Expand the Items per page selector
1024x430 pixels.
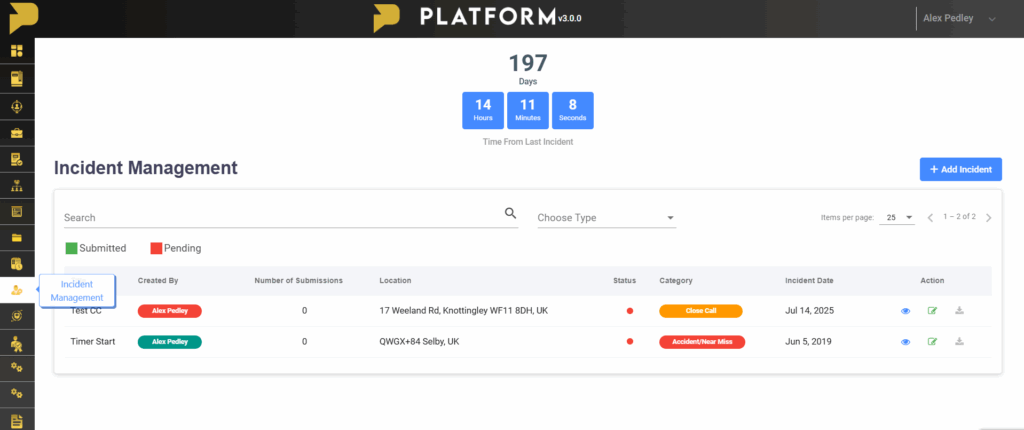(897, 217)
